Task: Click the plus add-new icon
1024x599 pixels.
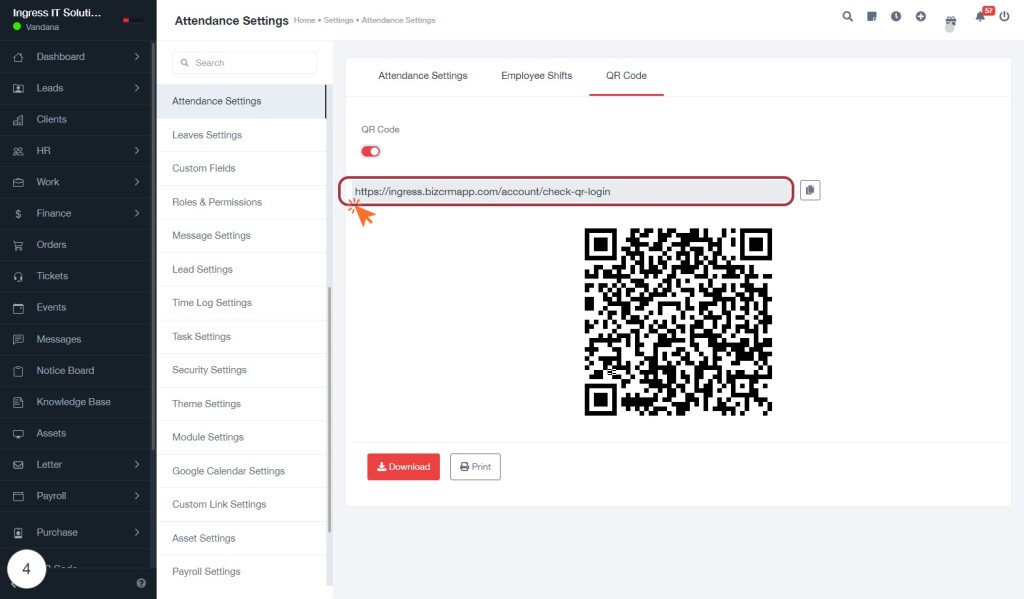Action: pyautogui.click(x=920, y=16)
